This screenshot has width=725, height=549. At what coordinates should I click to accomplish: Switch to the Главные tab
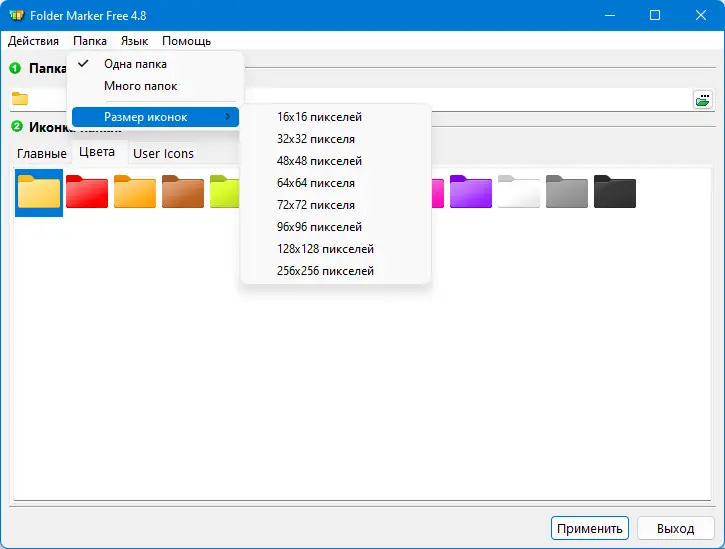tap(42, 154)
